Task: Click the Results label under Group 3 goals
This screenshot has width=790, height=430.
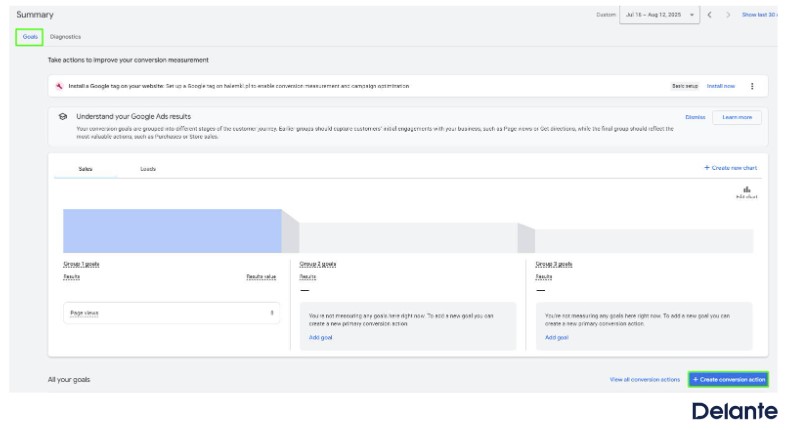Action: [544, 277]
